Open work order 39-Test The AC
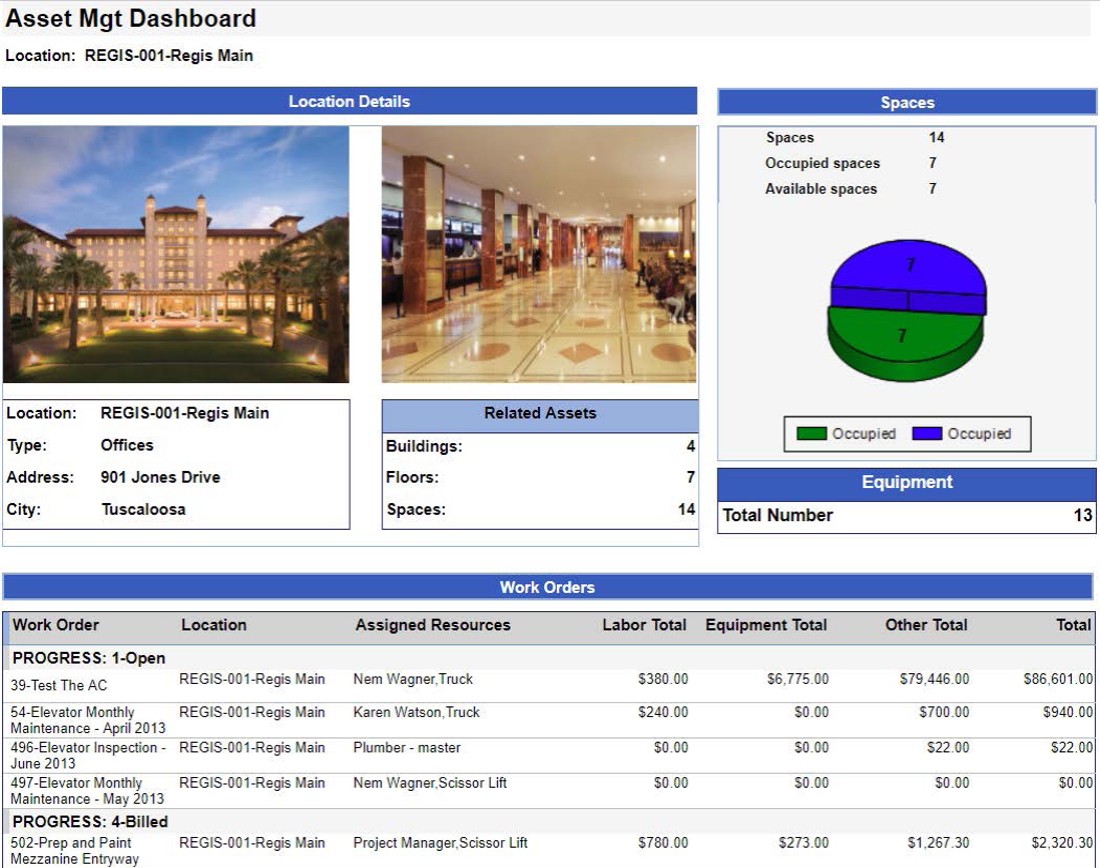1100x868 pixels. [59, 686]
